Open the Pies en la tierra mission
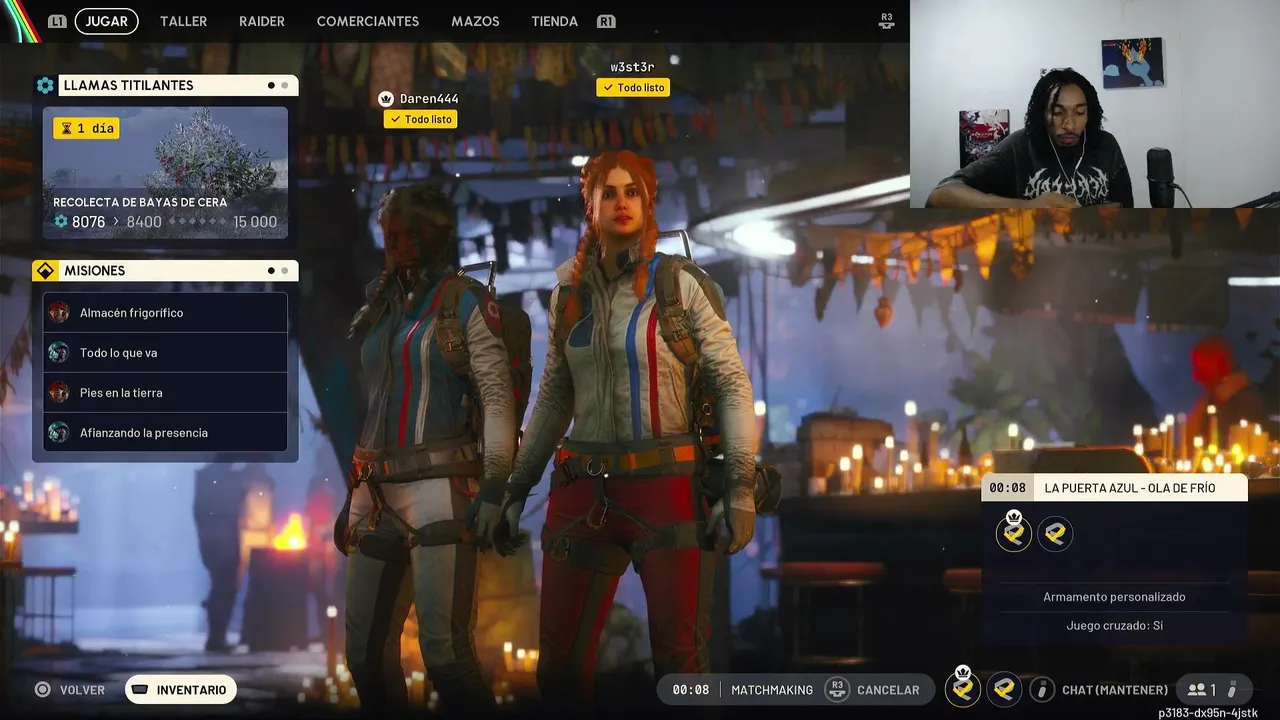The image size is (1280, 720). click(165, 393)
